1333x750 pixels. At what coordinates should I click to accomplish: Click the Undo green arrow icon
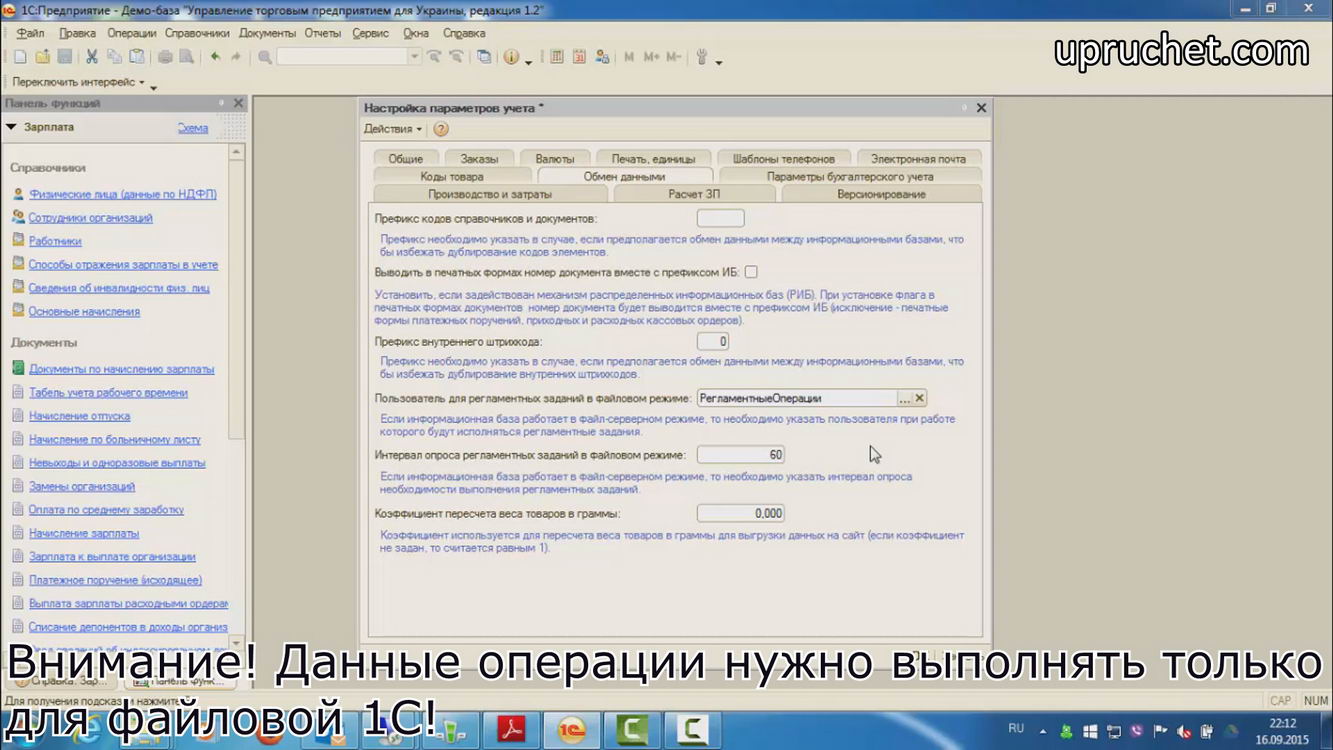[215, 57]
